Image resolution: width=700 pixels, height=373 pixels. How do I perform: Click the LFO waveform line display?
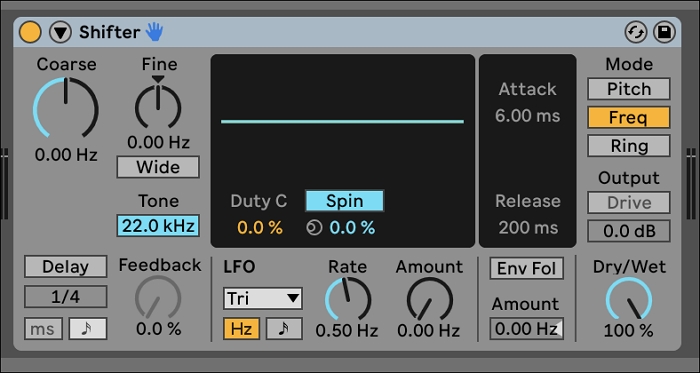pos(342,121)
